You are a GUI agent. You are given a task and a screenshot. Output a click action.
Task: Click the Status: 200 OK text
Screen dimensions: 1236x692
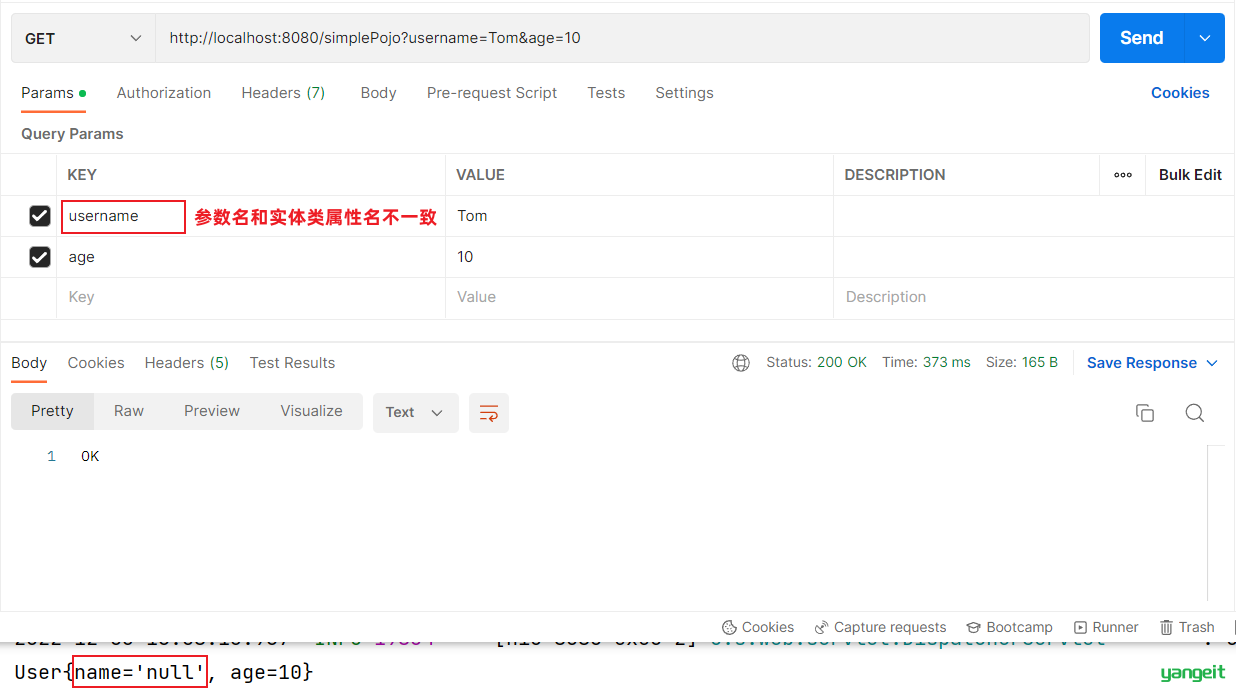[816, 363]
